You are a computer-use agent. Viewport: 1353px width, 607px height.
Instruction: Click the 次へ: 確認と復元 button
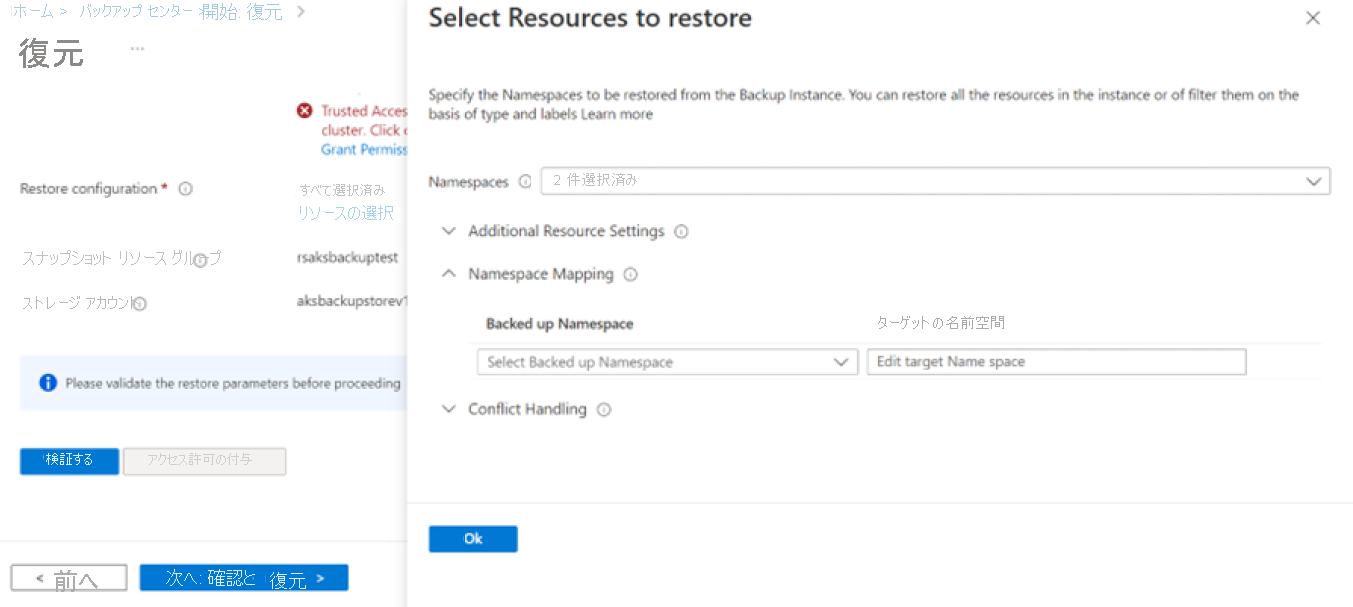tap(244, 578)
